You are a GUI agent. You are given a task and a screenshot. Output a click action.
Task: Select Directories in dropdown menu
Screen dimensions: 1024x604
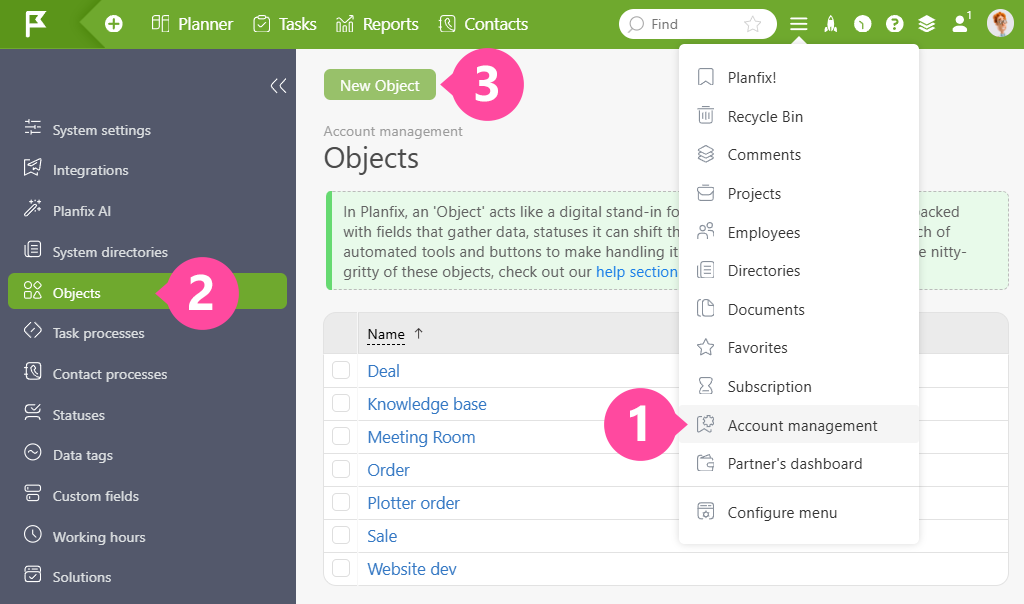pyautogui.click(x=799, y=270)
